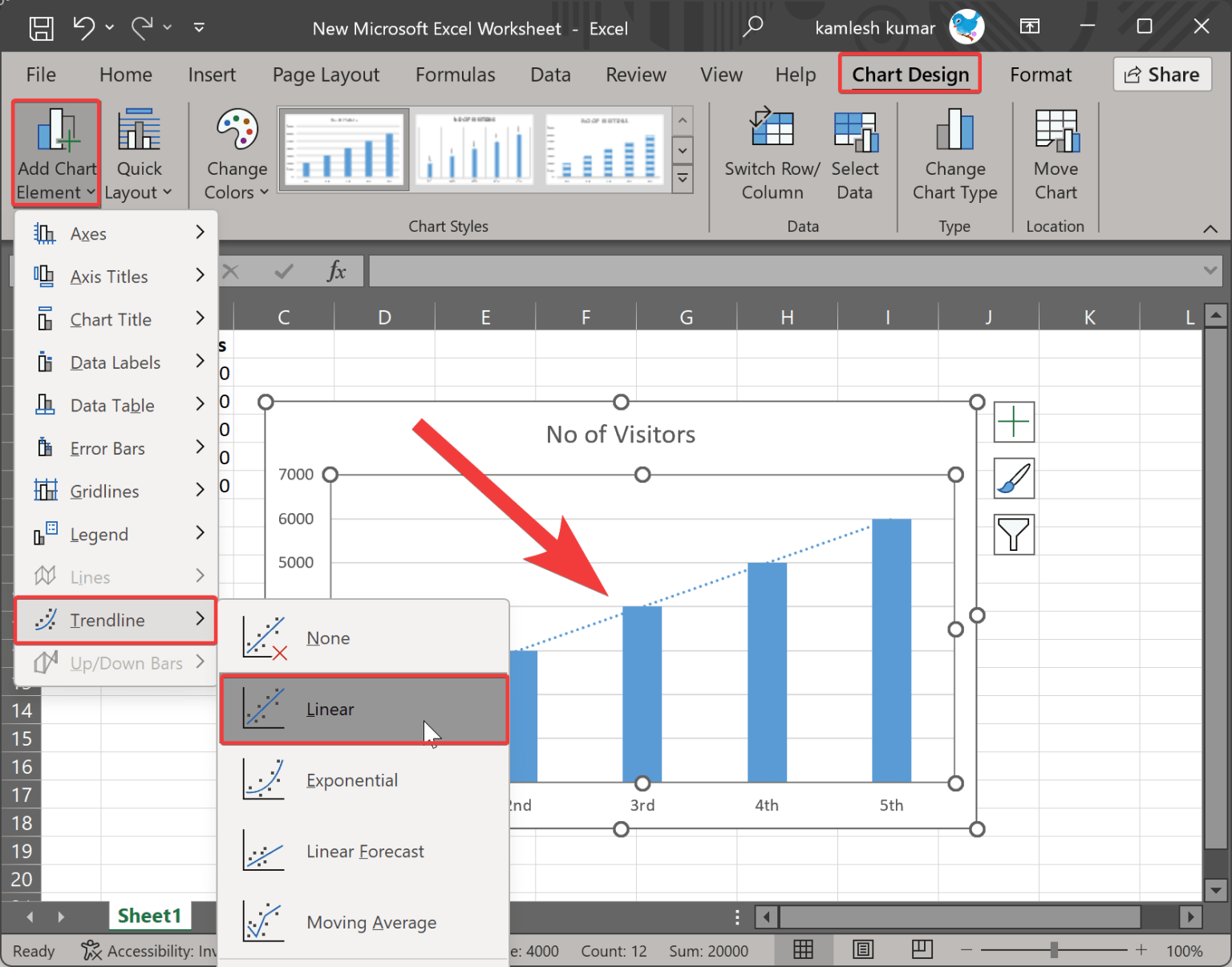Collapse the ribbon with the chevron
This screenshot has height=967, width=1232.
[1210, 229]
